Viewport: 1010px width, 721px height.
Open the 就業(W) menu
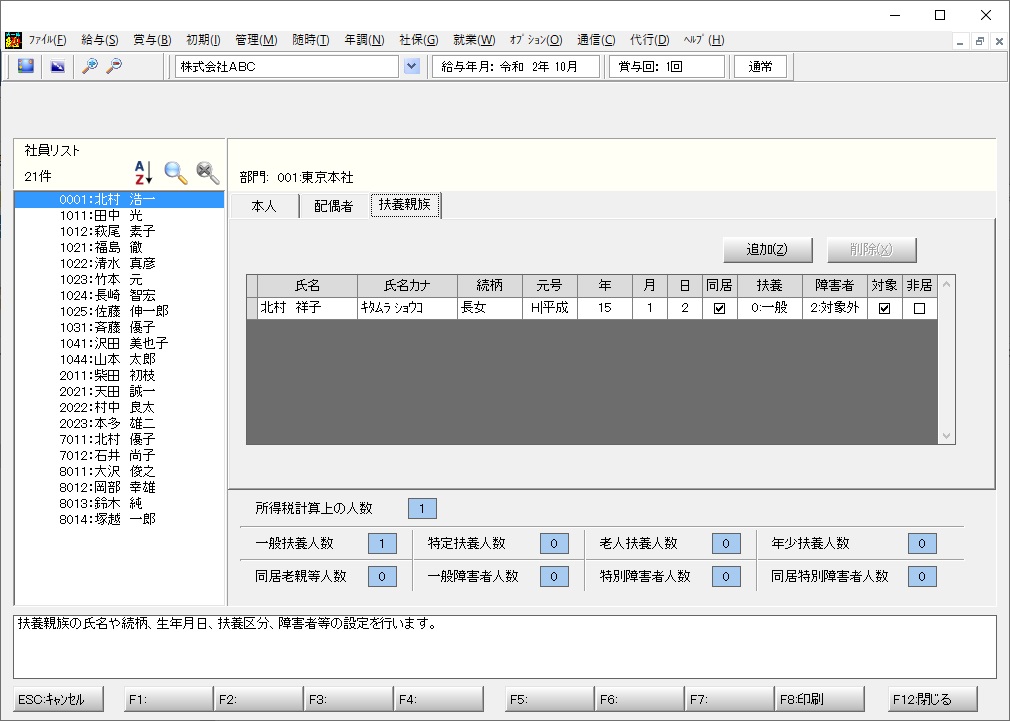[x=474, y=40]
